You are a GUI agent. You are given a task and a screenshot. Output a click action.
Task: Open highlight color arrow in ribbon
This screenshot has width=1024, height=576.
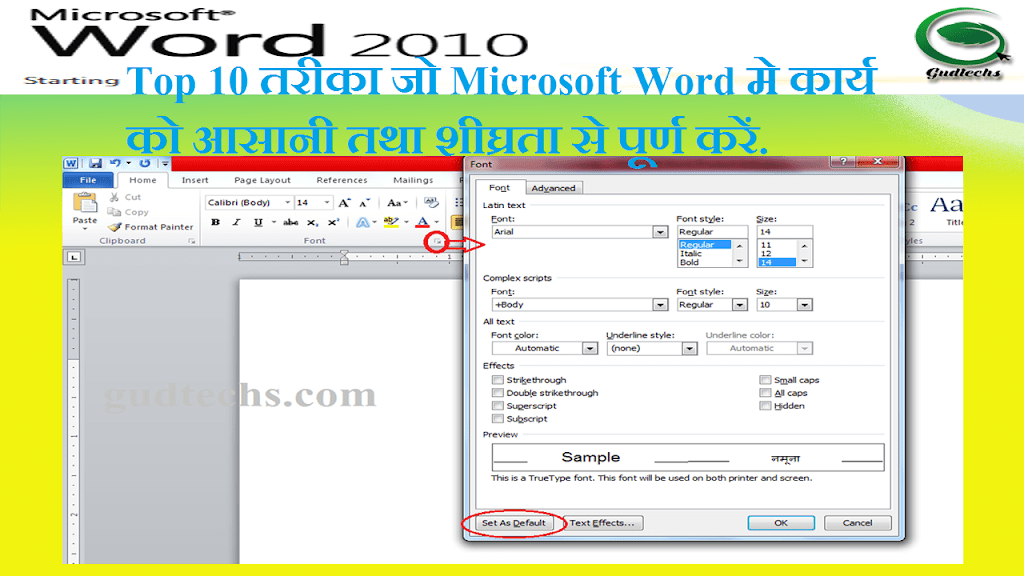[x=406, y=222]
